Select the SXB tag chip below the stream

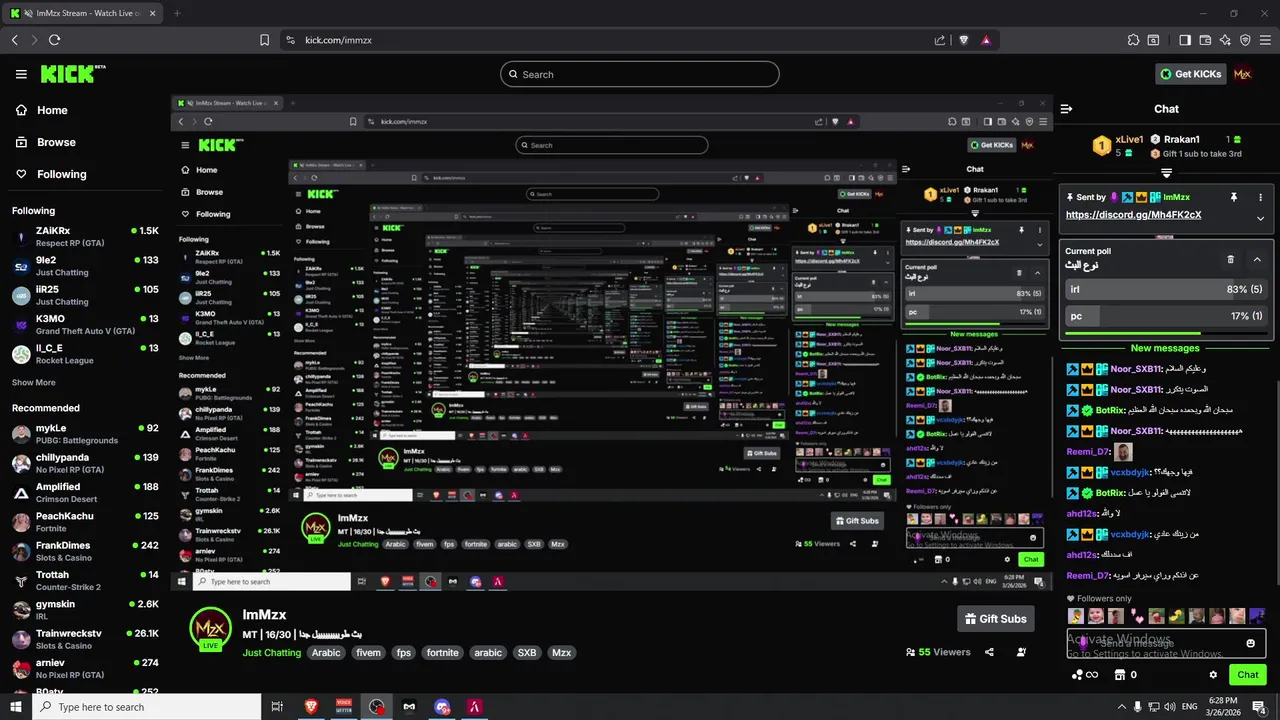(526, 653)
